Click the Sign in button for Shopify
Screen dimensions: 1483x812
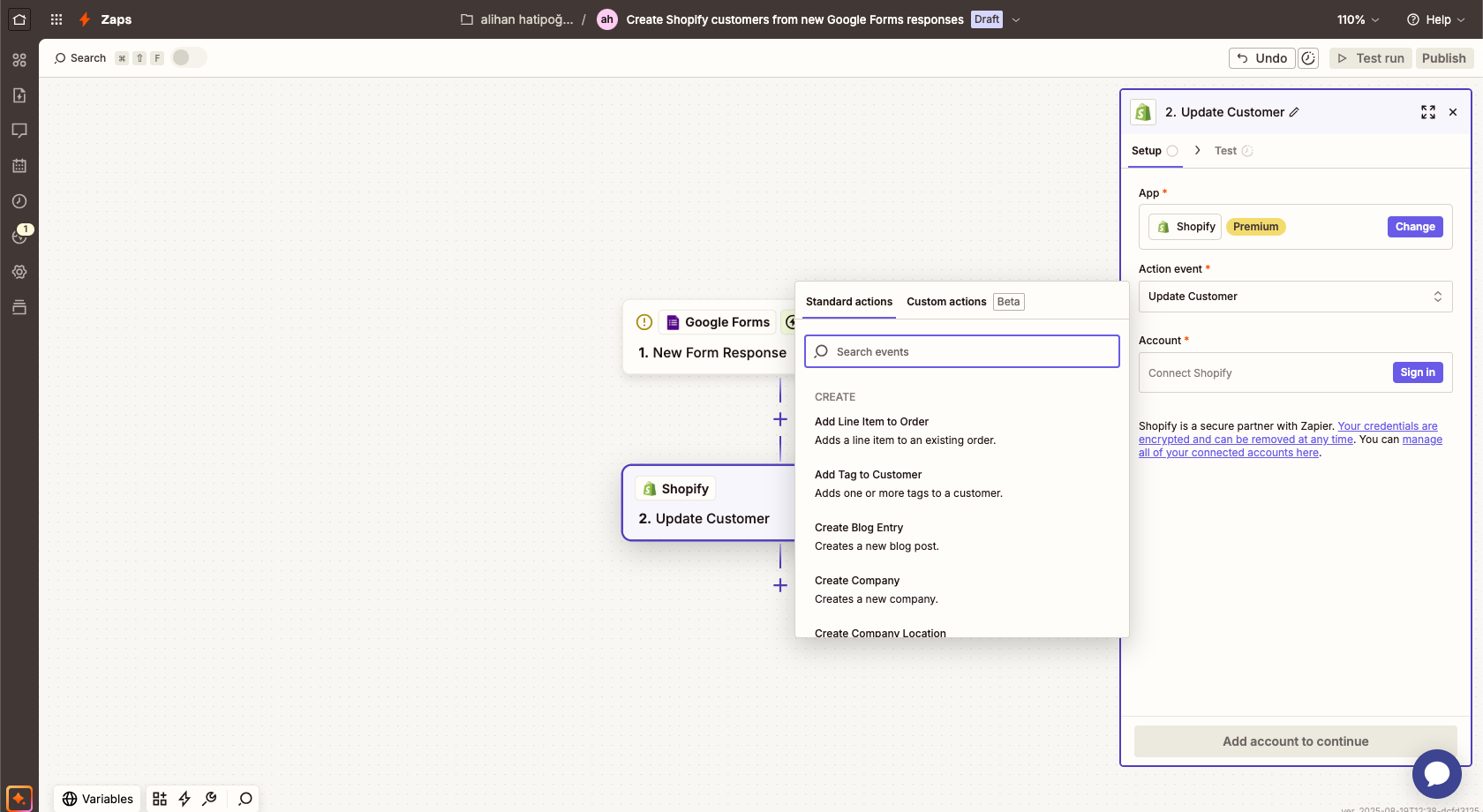(x=1417, y=372)
